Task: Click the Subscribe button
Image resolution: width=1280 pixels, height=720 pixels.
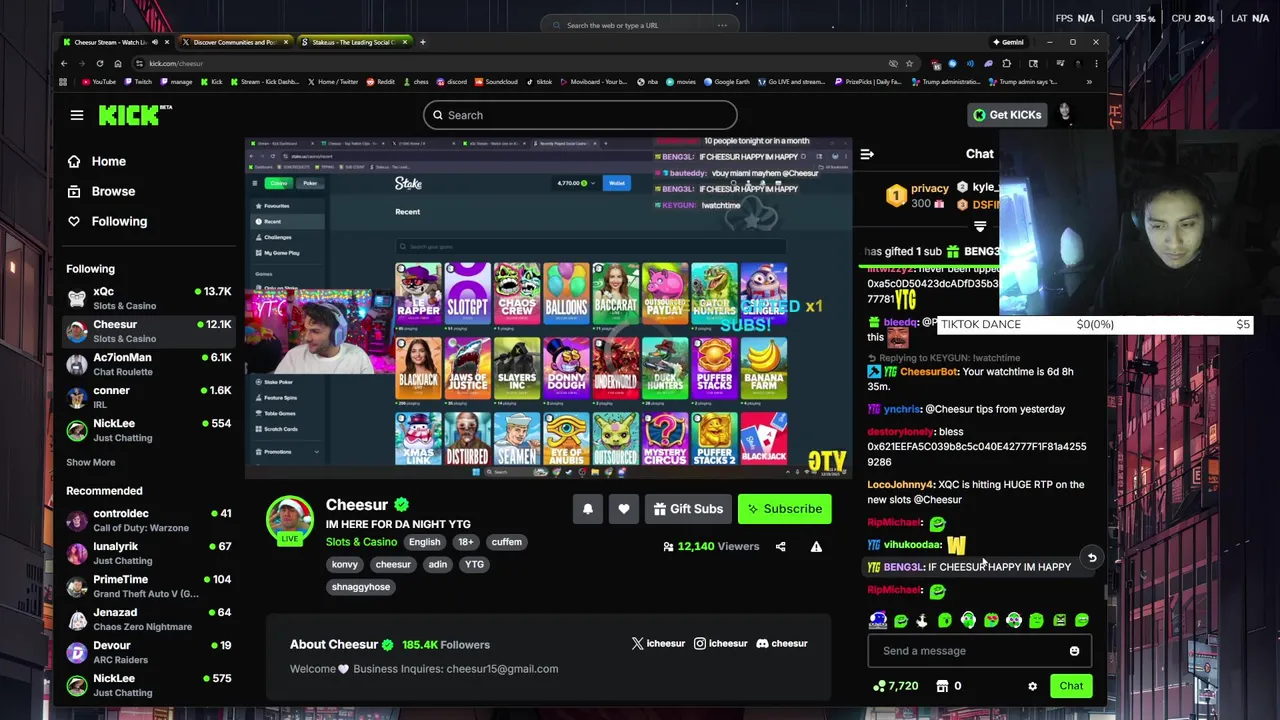Action: click(785, 509)
